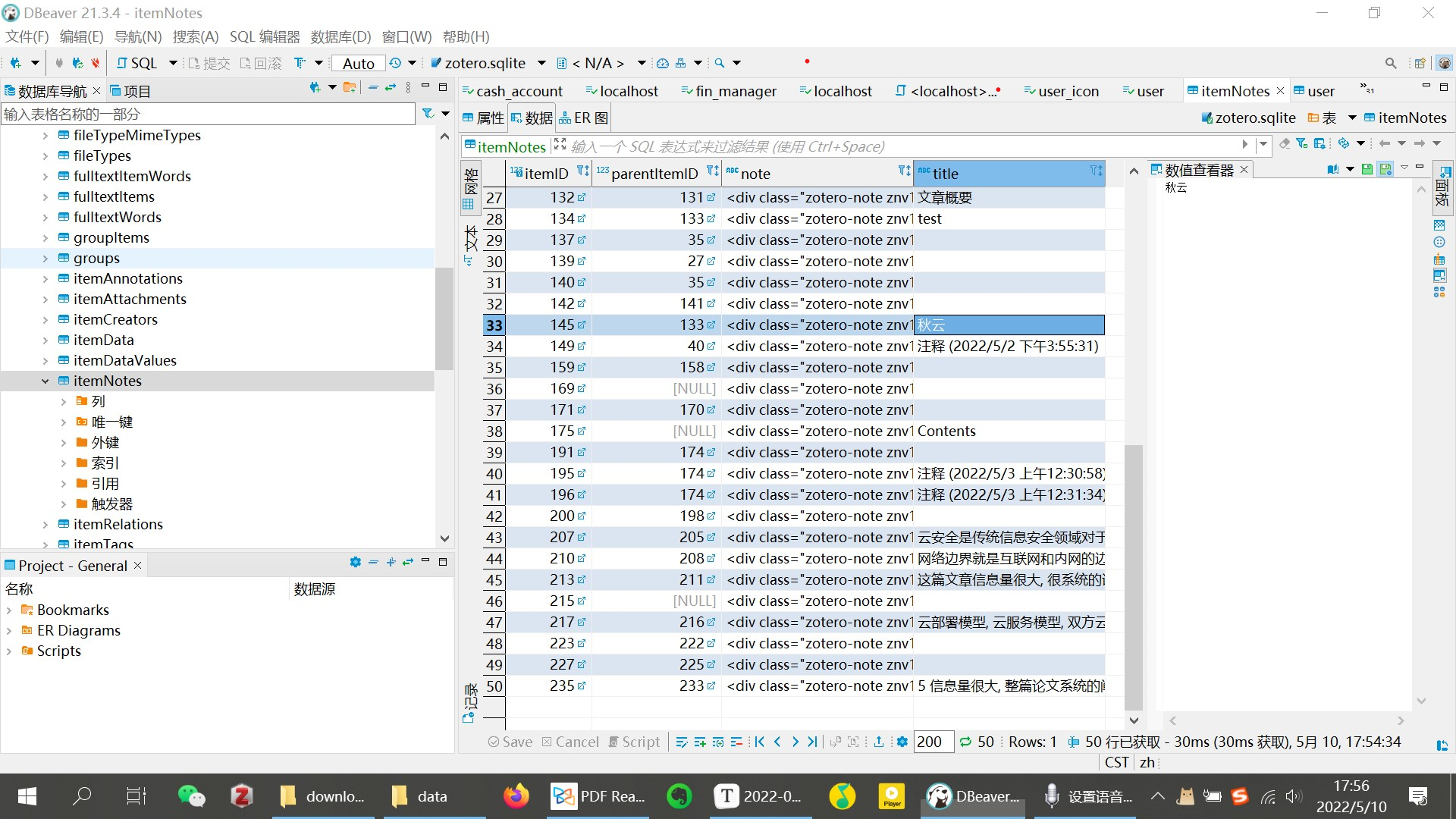The width and height of the screenshot is (1456, 819).
Task: Click the delete row icon in results toolbar
Action: point(736,742)
